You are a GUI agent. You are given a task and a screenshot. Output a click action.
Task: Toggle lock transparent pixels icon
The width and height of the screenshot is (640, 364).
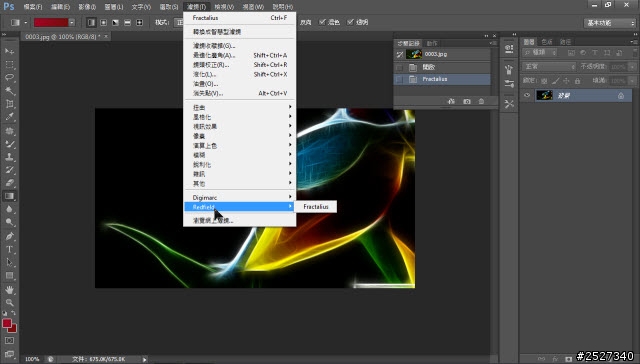point(544,81)
